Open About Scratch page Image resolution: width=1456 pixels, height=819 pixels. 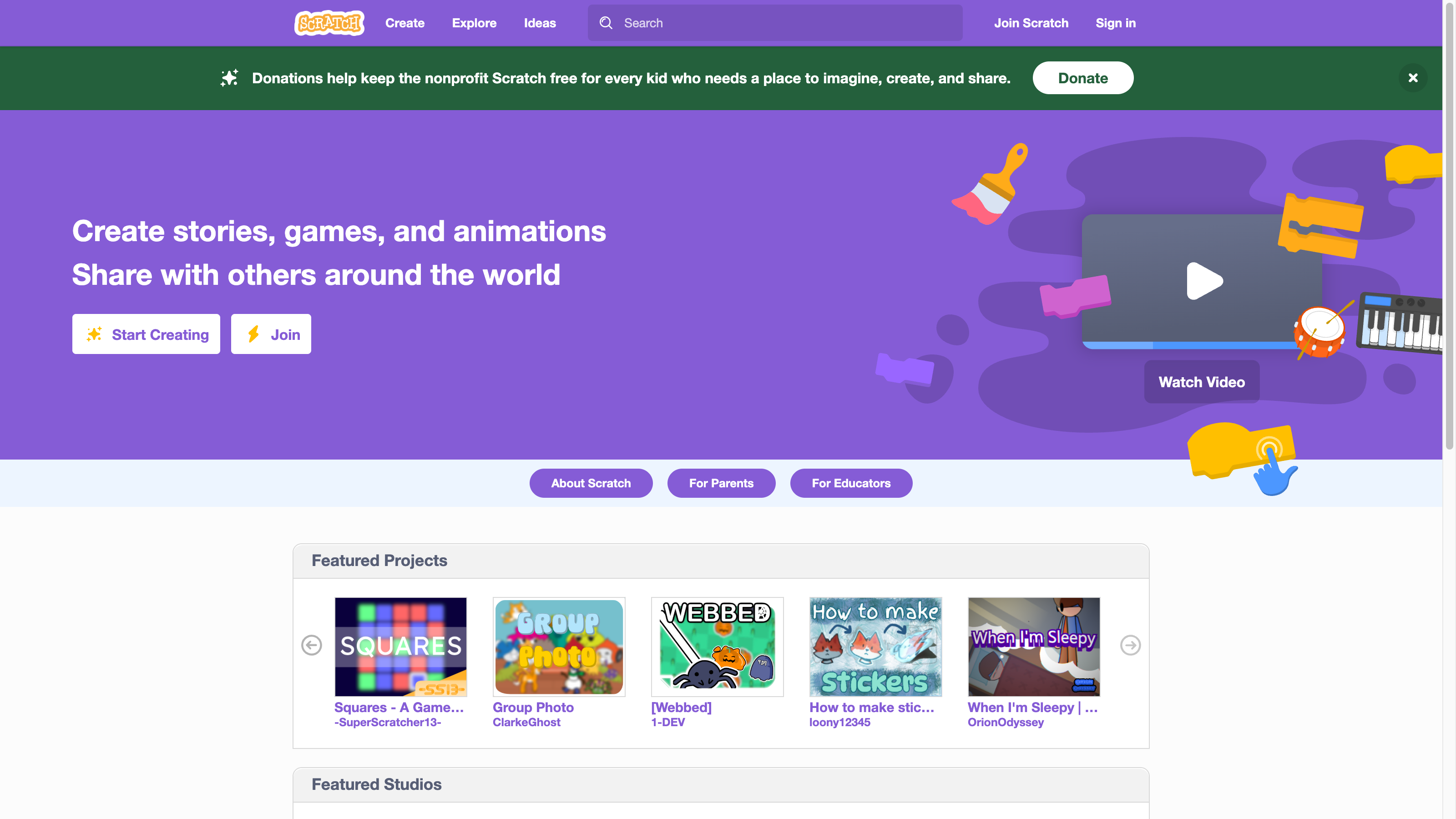pyautogui.click(x=591, y=483)
